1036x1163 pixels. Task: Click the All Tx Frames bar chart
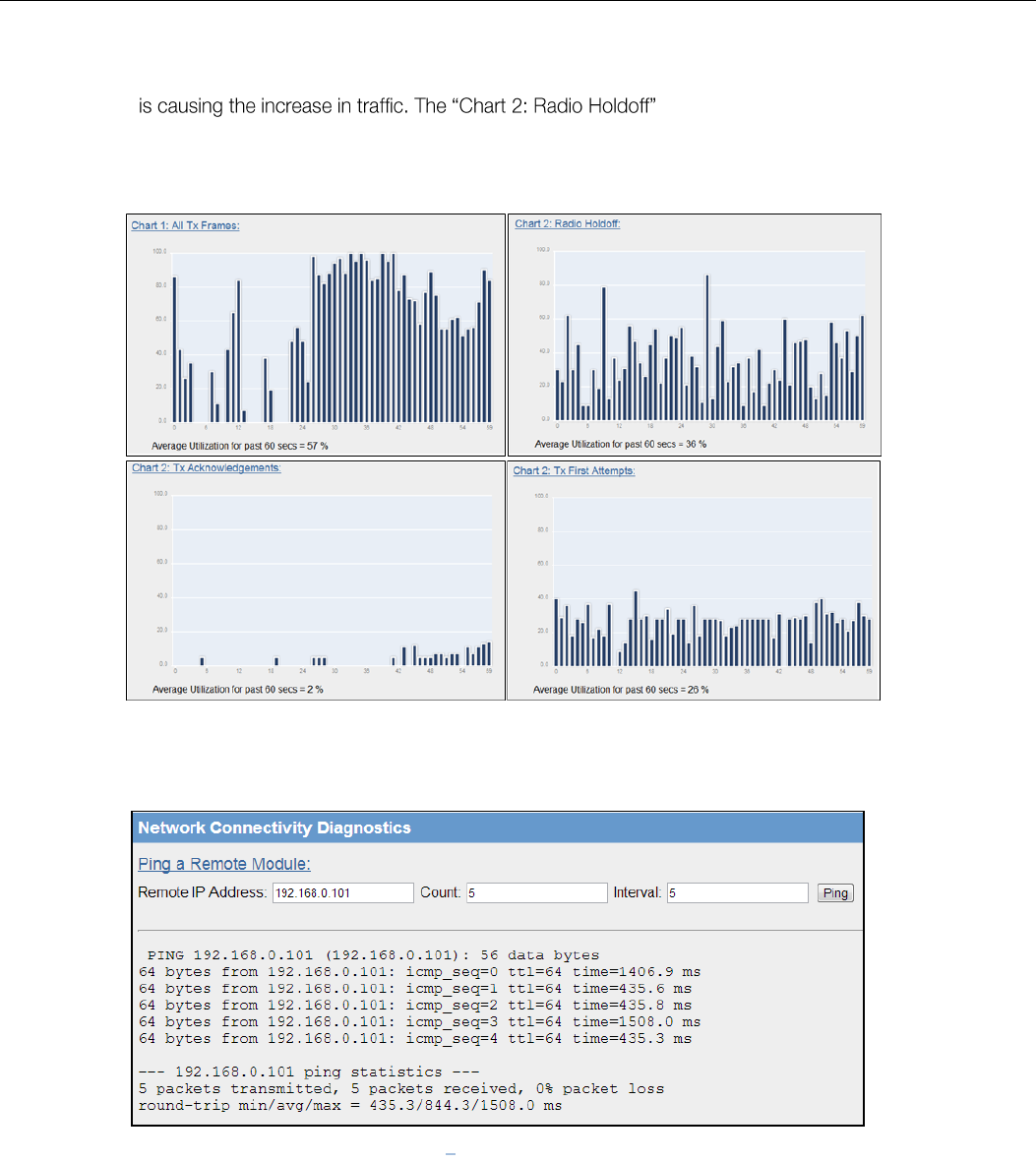point(333,337)
